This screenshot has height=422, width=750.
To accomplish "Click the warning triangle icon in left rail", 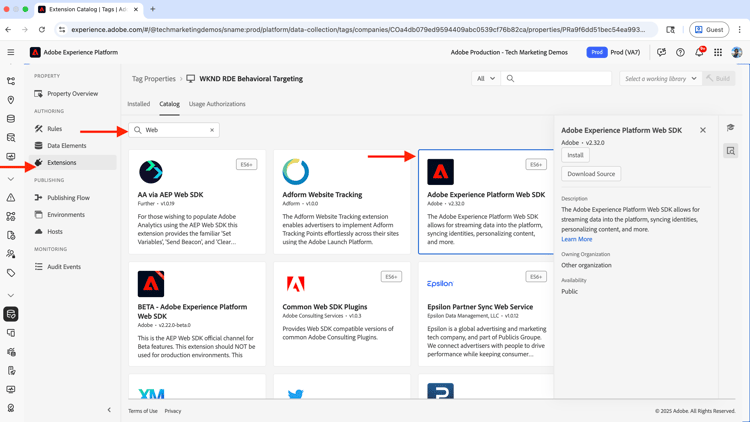I will click(11, 198).
